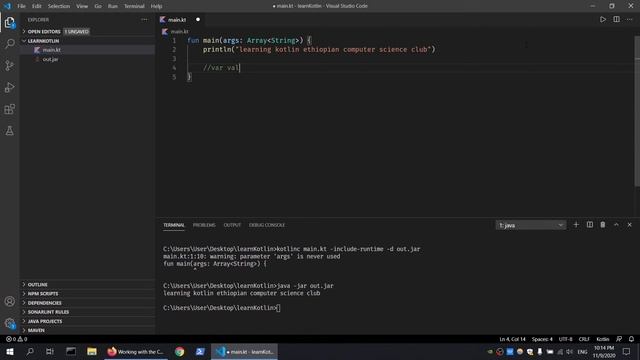Create a new terminal with plus icon
This screenshot has width=640, height=360.
[x=576, y=224]
